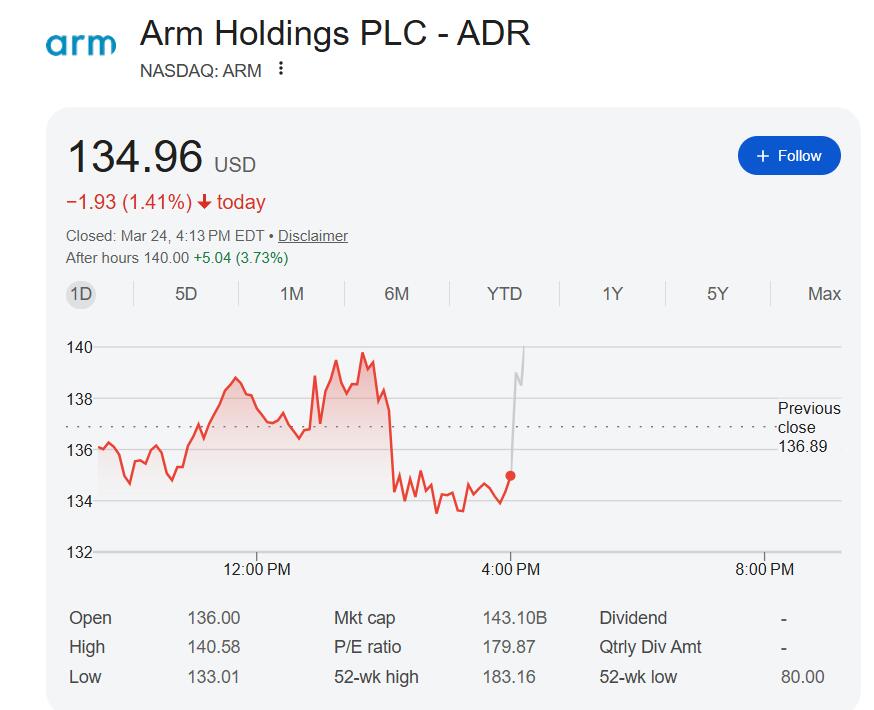Click the P/E ratio statistic label
Screen dimensions: 874x710
(x=367, y=647)
